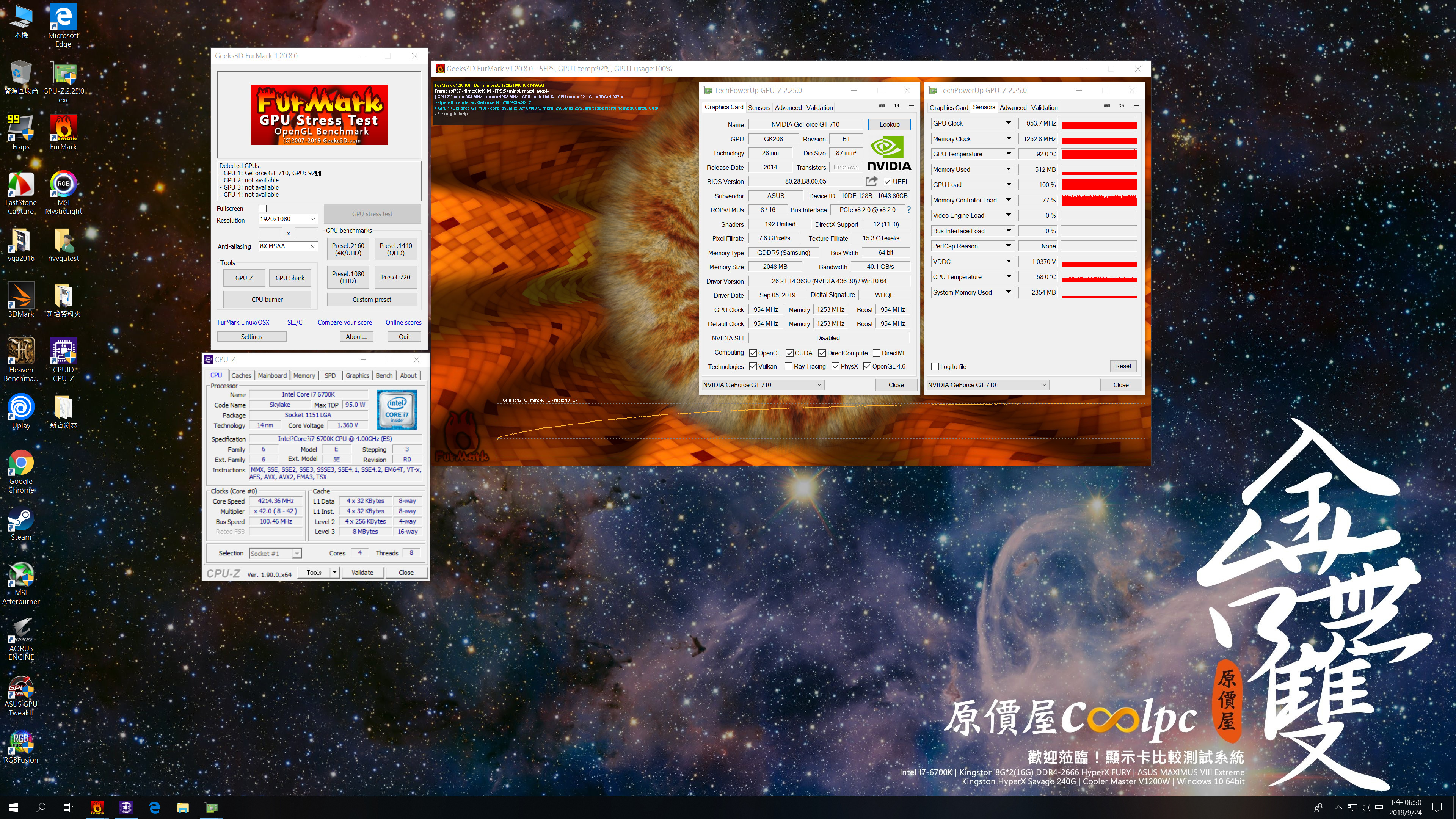Open the CPU-Z Selection Socket #1 dropdown
The image size is (1456, 819).
(x=275, y=553)
